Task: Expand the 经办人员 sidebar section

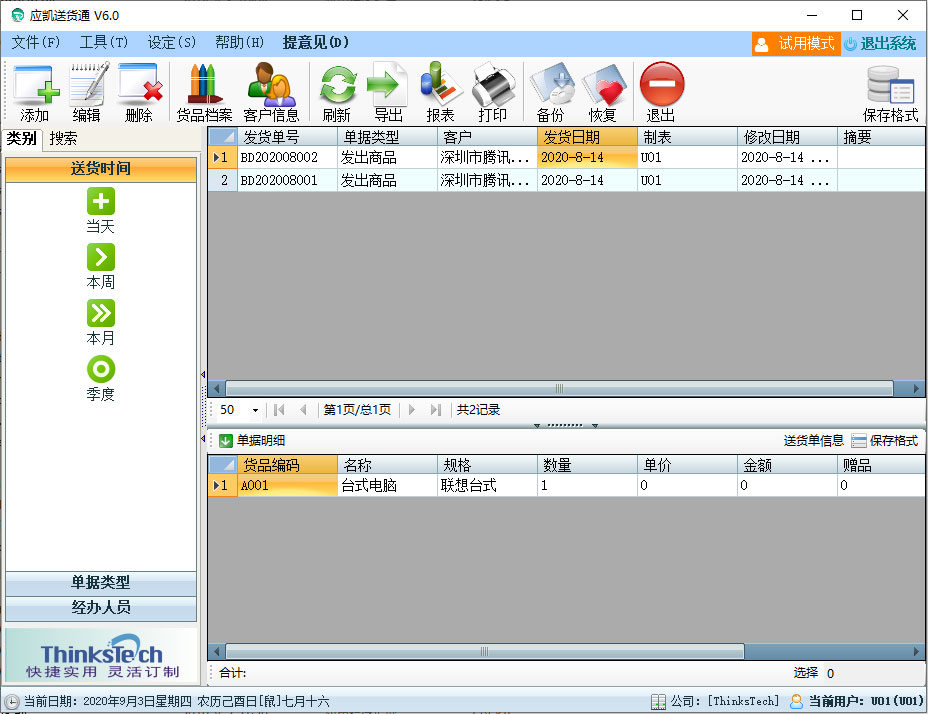Action: (101, 608)
